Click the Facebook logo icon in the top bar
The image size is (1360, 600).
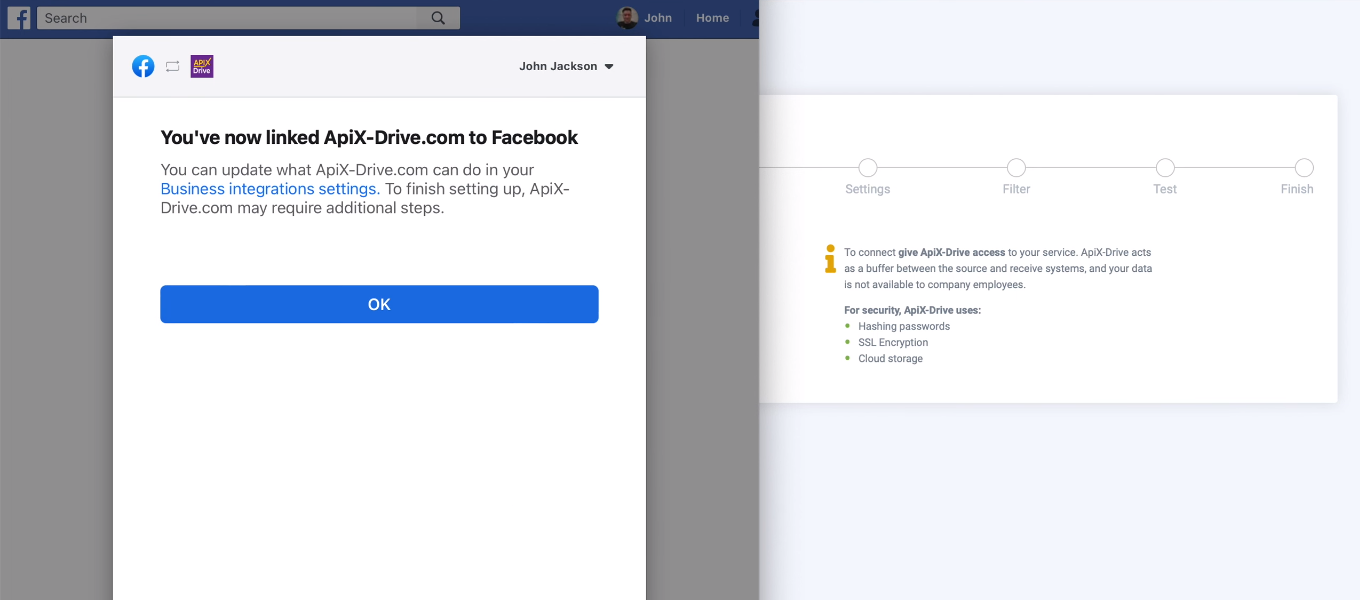19,17
